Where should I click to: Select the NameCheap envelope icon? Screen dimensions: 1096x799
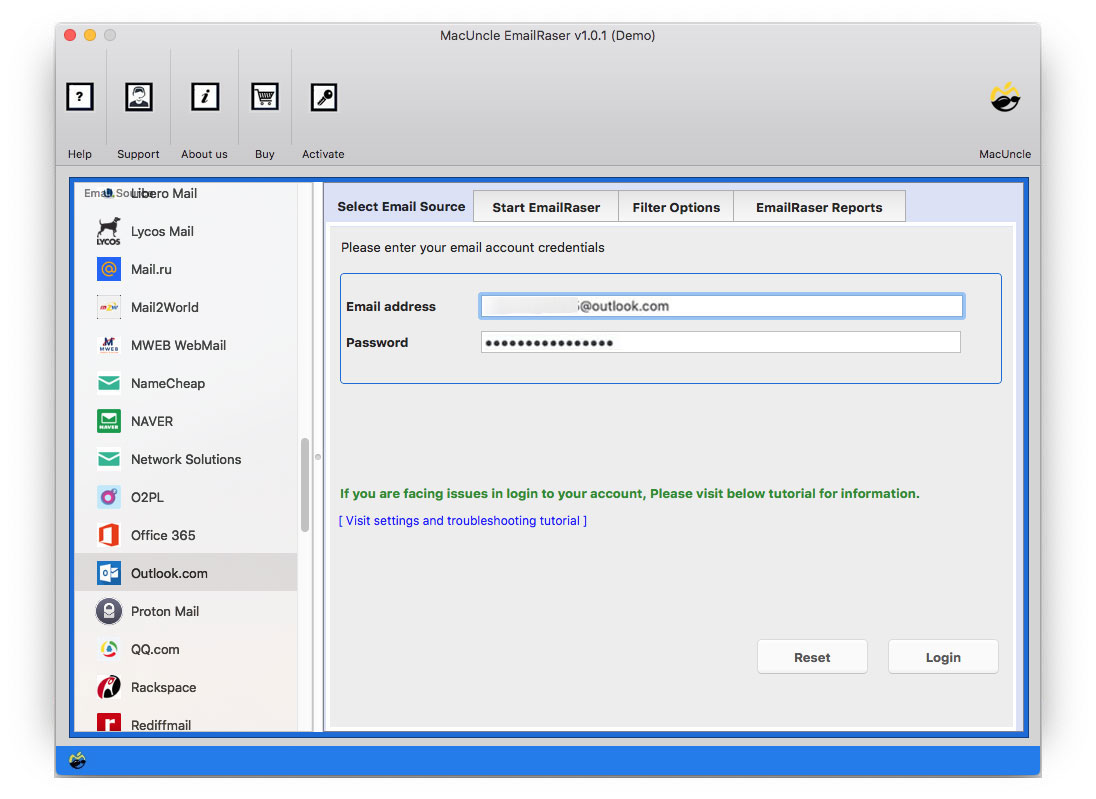click(x=108, y=383)
